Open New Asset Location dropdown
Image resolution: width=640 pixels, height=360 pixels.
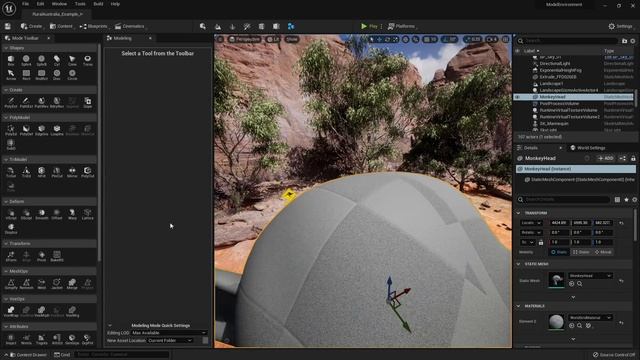click(x=170, y=340)
